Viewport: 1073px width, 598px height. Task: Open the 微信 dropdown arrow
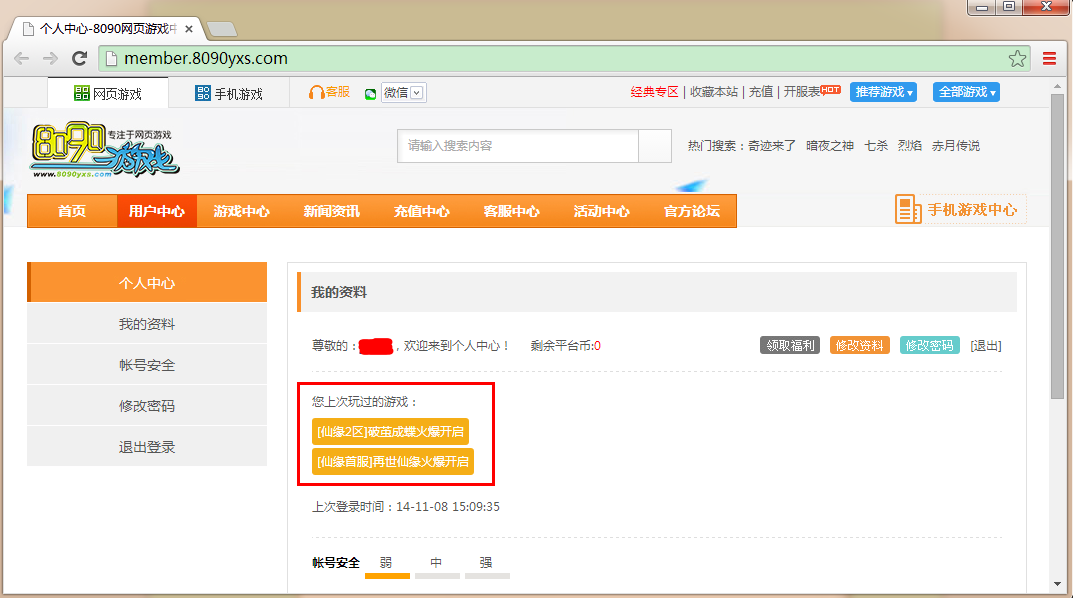pyautogui.click(x=417, y=93)
